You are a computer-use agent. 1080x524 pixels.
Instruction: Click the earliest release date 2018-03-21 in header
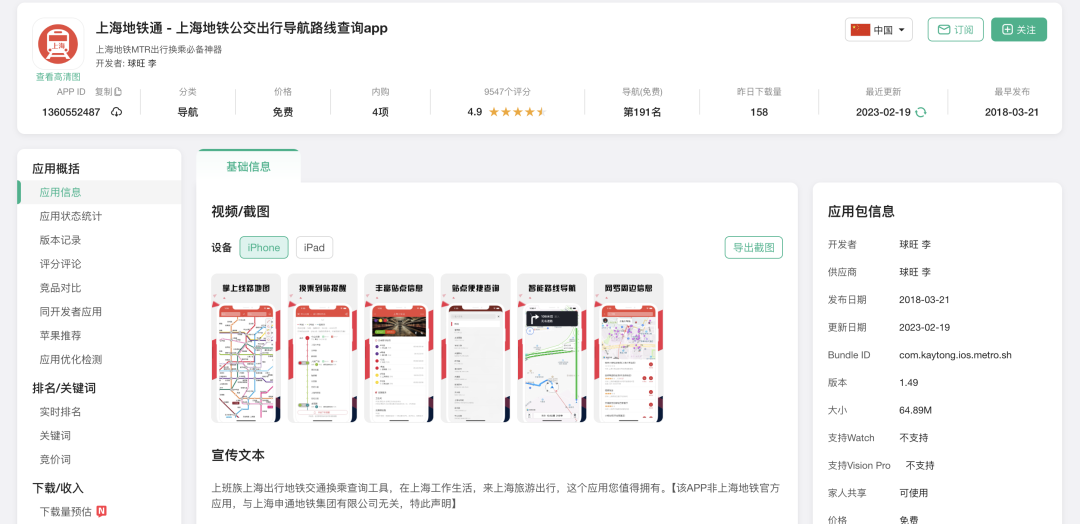[1012, 112]
